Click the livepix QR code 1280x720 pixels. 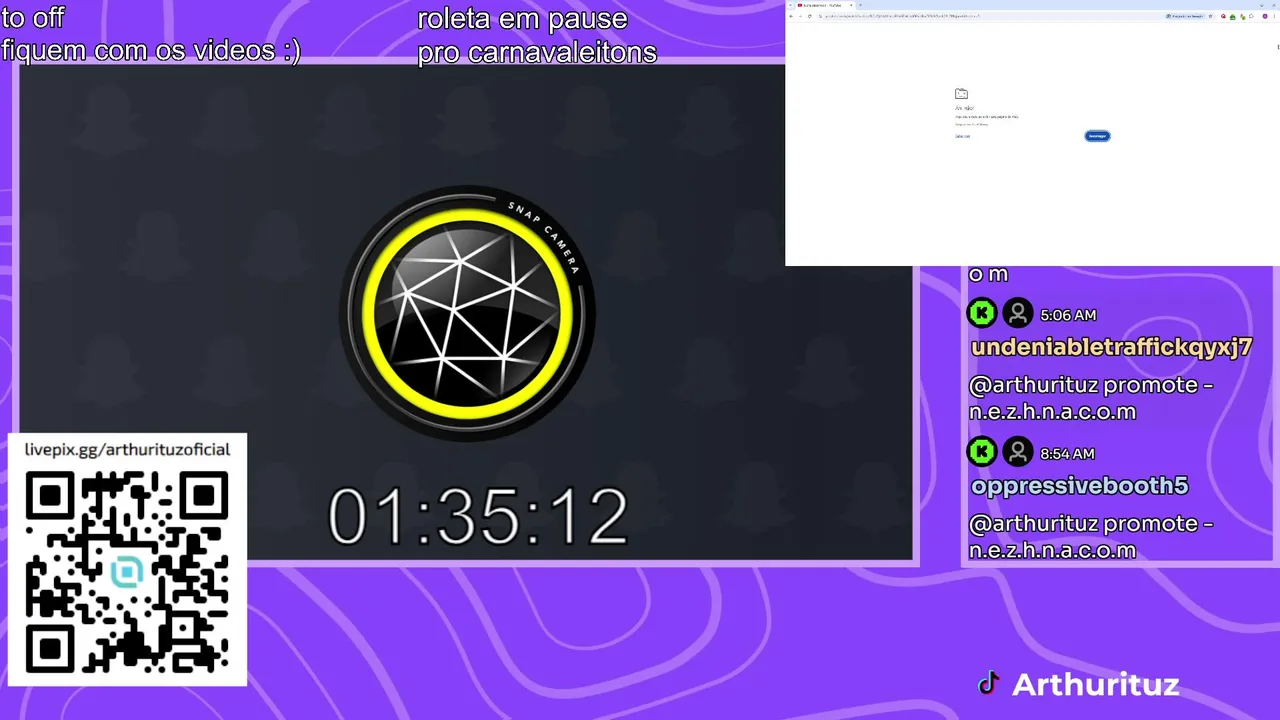pos(127,572)
